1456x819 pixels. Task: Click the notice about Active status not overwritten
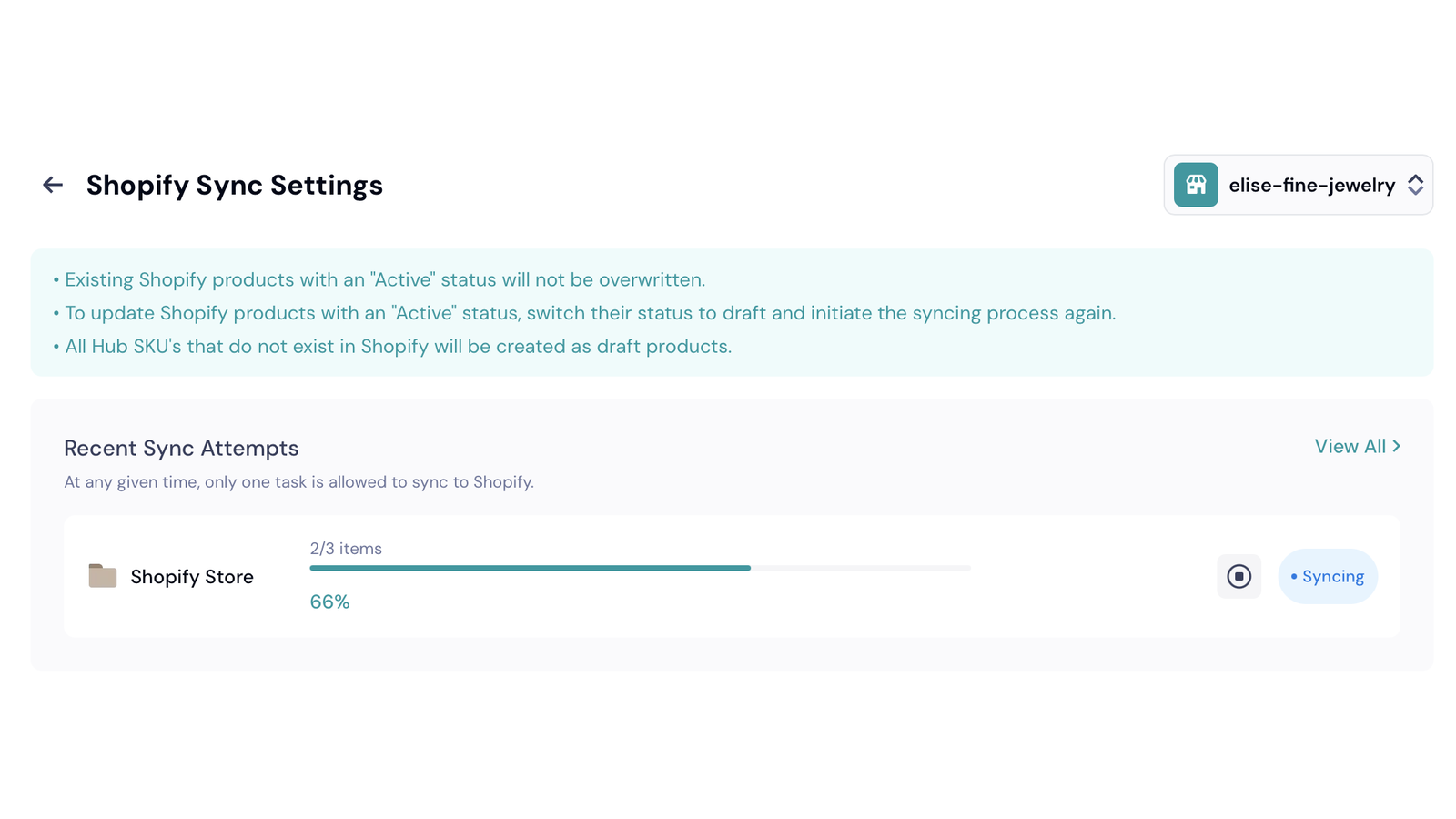tap(379, 280)
